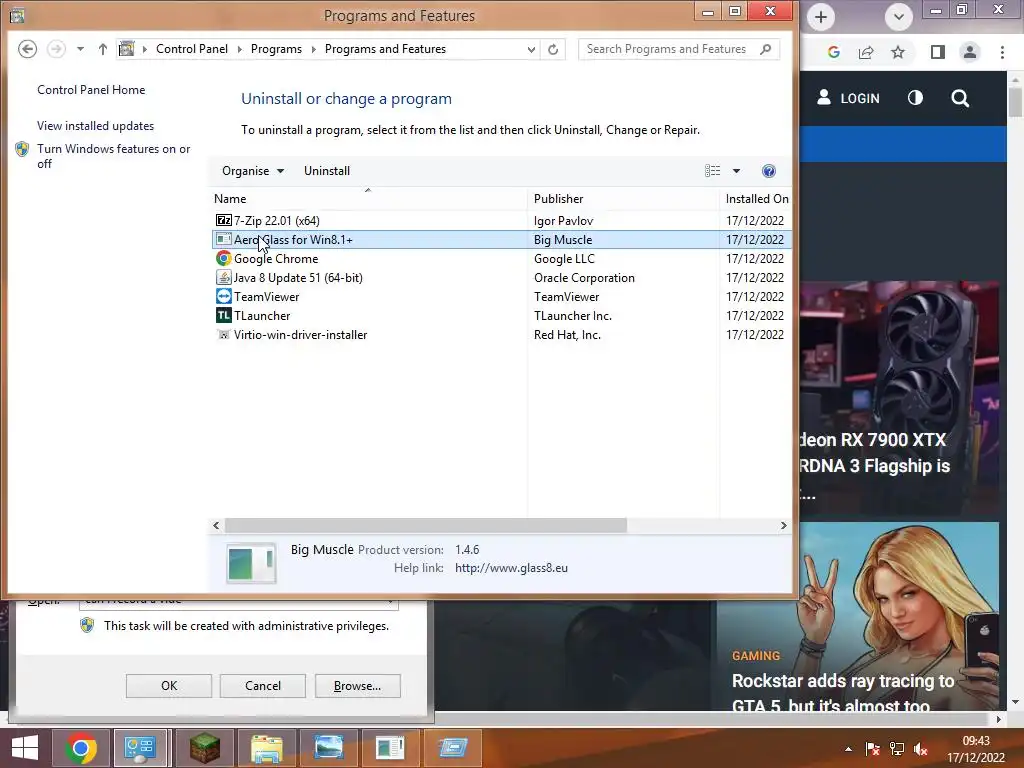Open the Rockstar ray tracing GTA 5 article
This screenshot has width=1024, height=768.
pyautogui.click(x=843, y=692)
